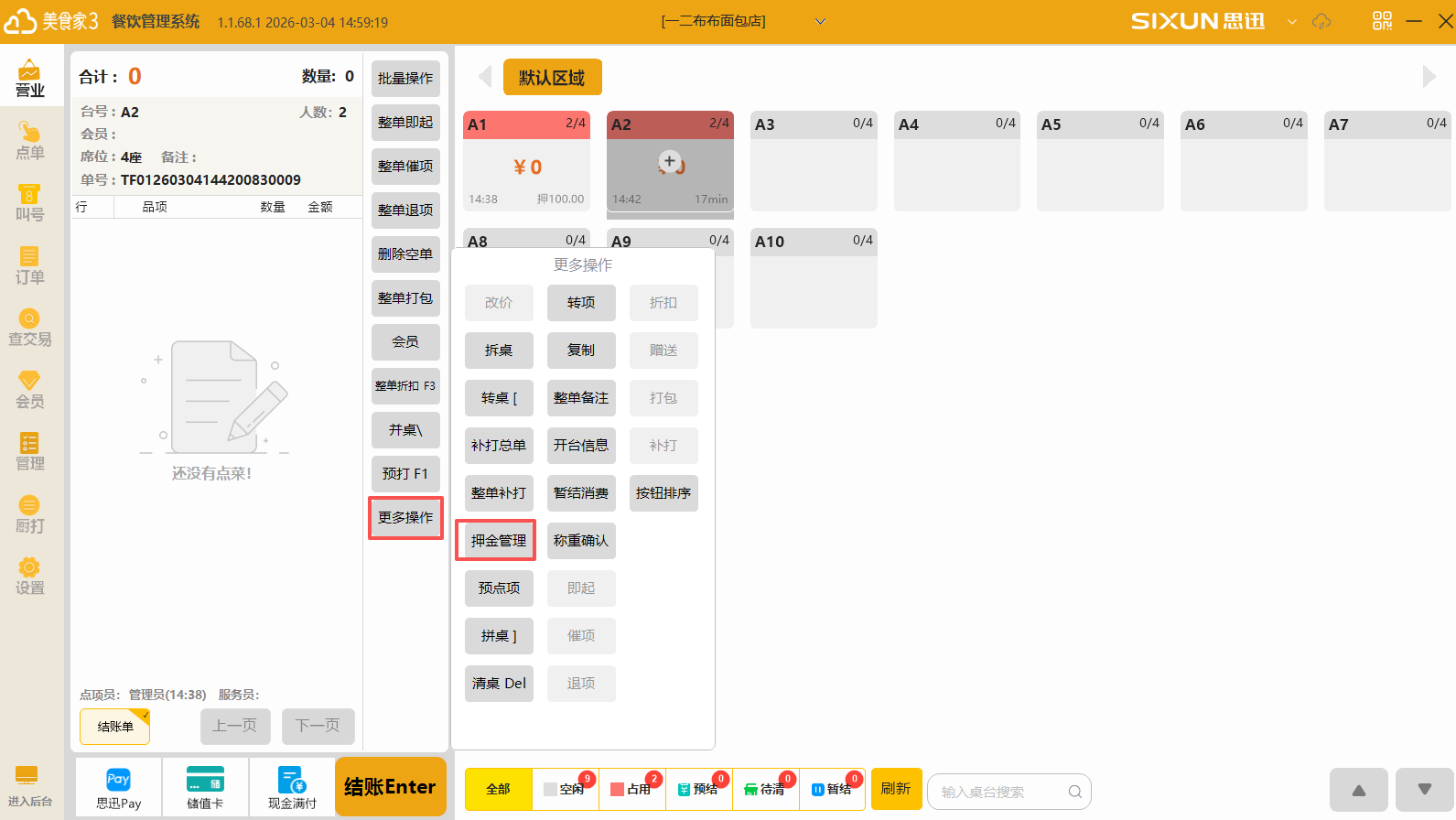The height and width of the screenshot is (820, 1456).
Task: Choose 押金管理 in more operations menu
Action: click(498, 541)
